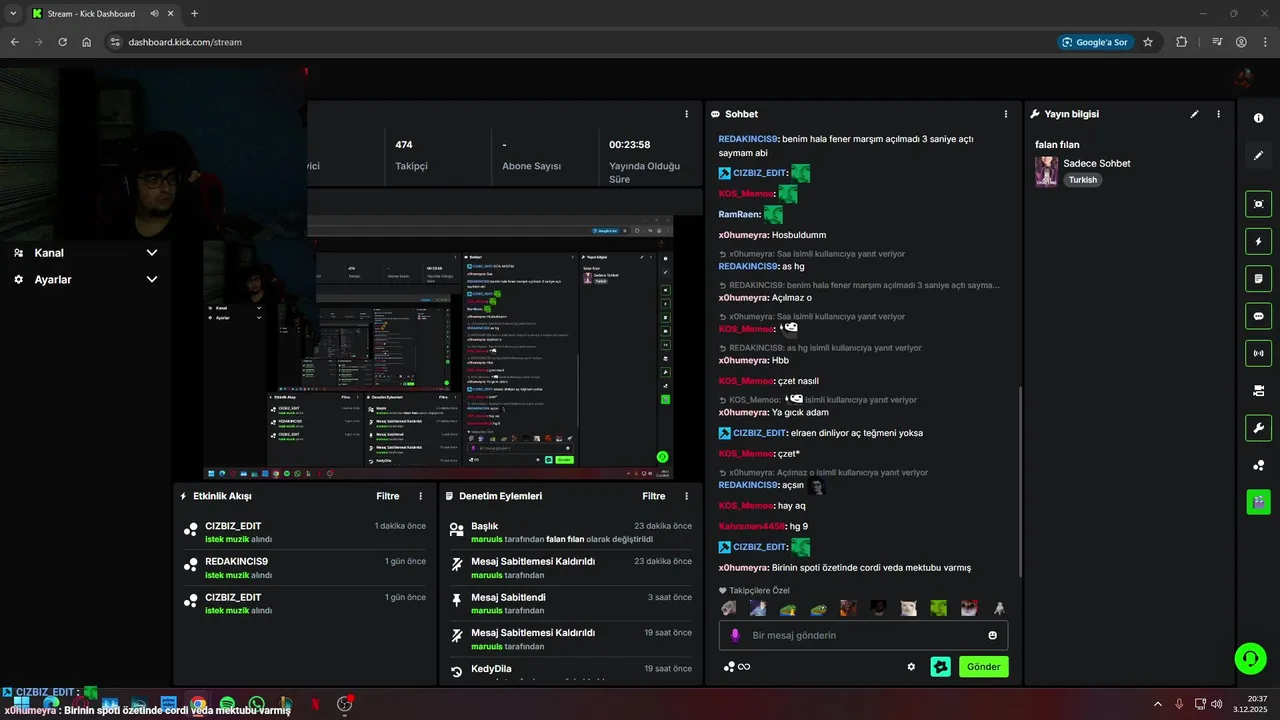Toggle the broadcast signal panel icon
The height and width of the screenshot is (720, 1280).
pyautogui.click(x=1258, y=353)
